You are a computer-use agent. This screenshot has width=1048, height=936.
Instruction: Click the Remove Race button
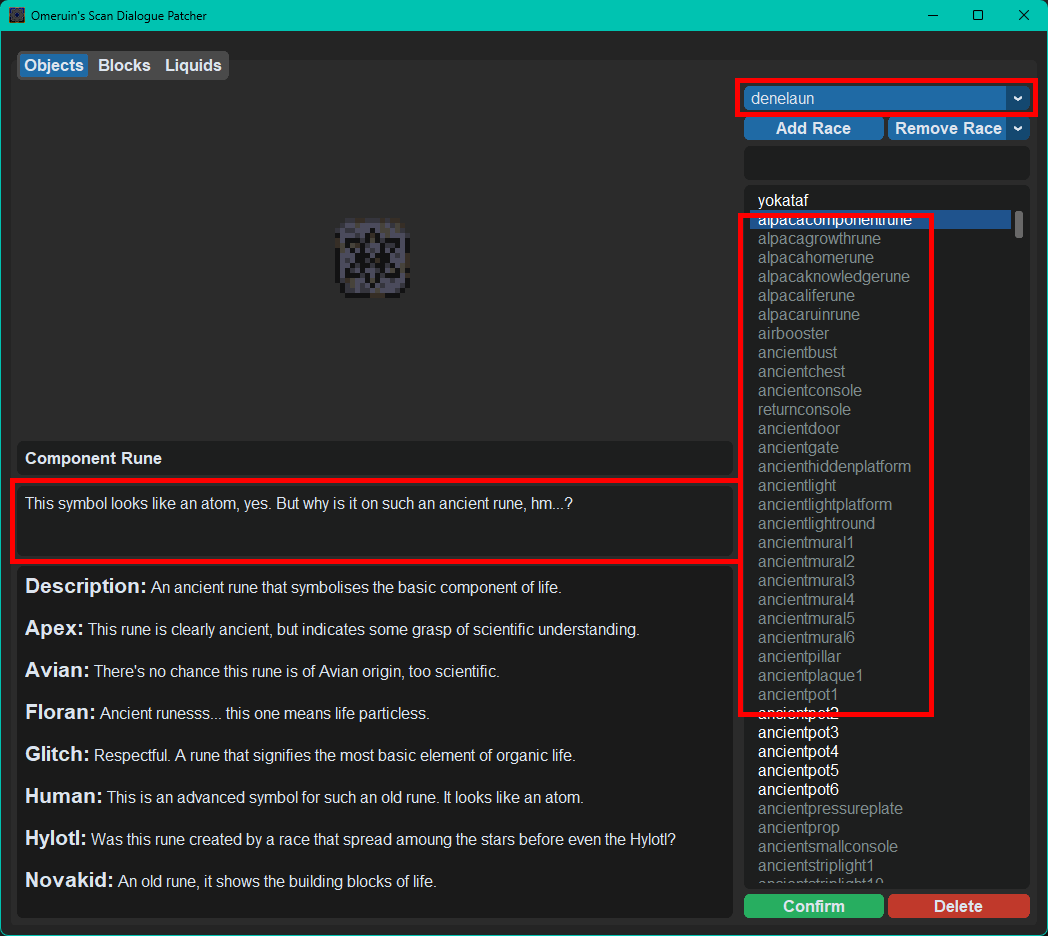click(947, 128)
